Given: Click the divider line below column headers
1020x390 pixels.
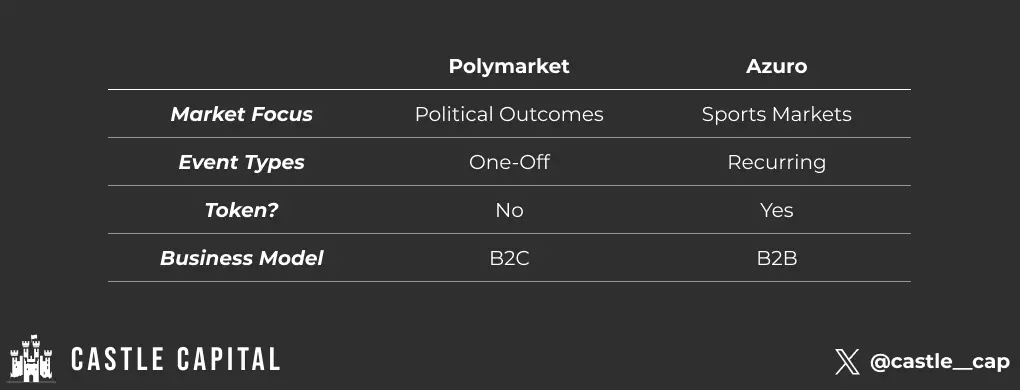Looking at the screenshot, I should point(509,90).
